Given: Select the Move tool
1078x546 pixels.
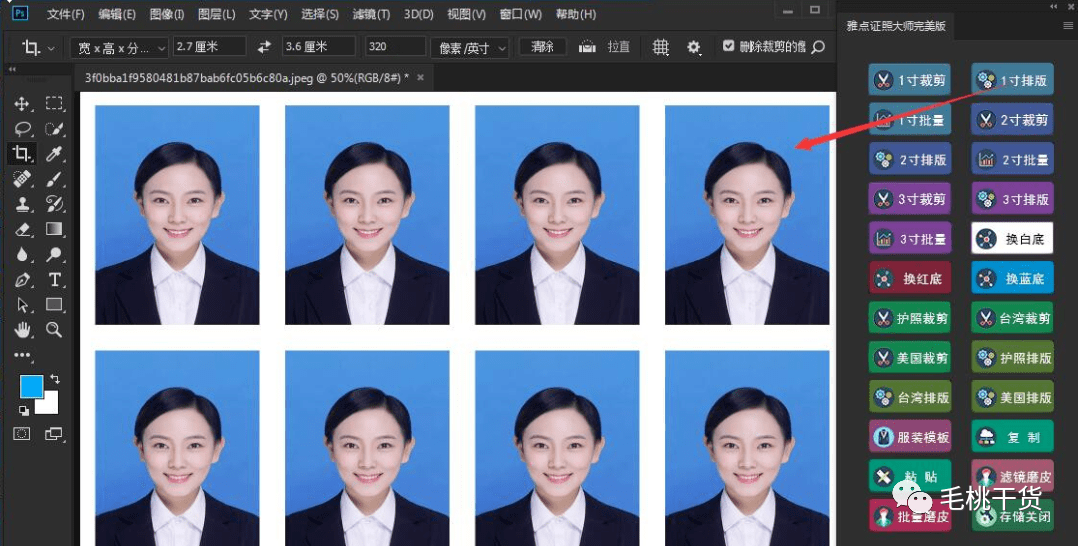Looking at the screenshot, I should pyautogui.click(x=22, y=104).
